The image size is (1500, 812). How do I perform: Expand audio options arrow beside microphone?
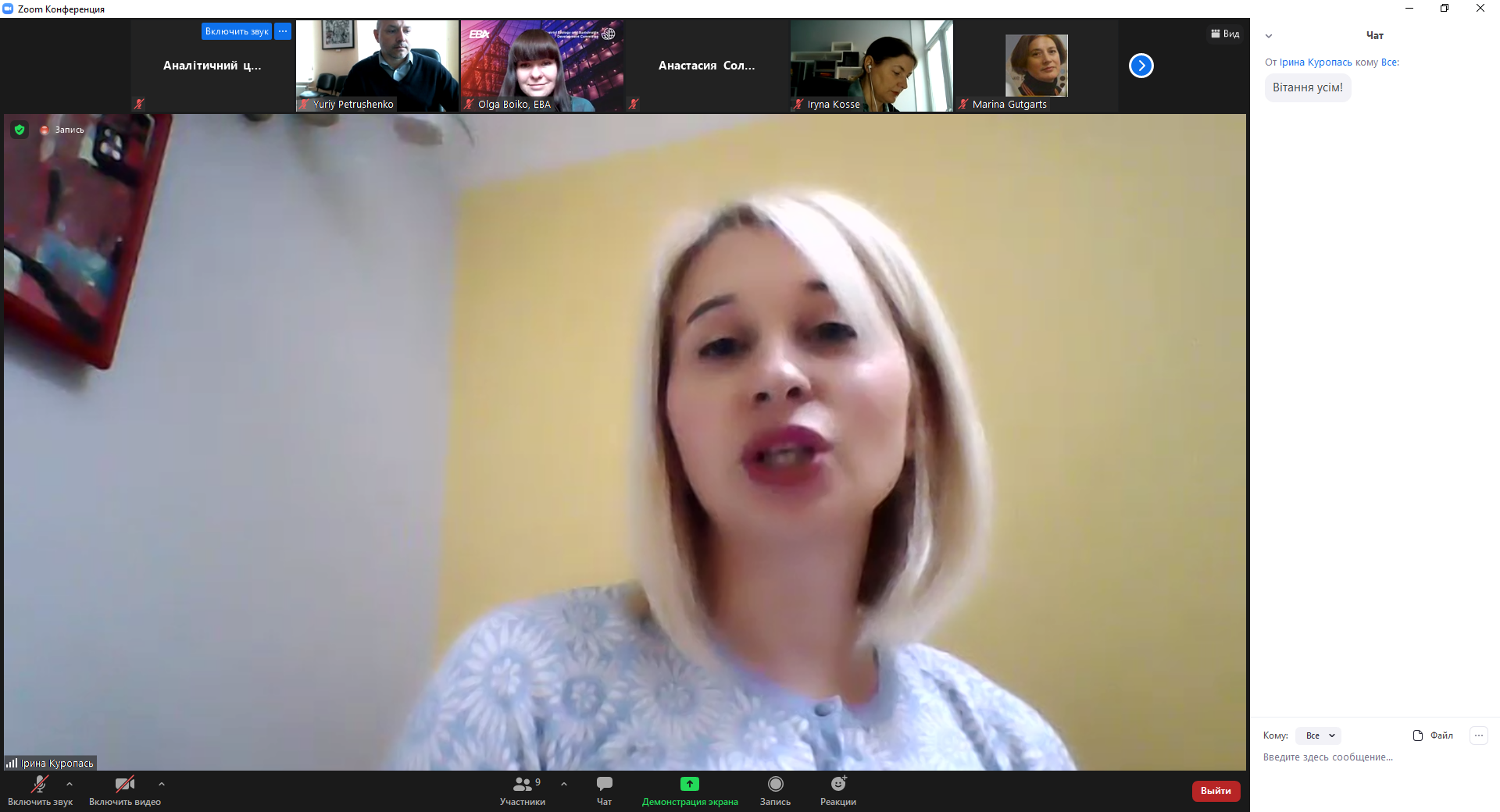[x=70, y=784]
